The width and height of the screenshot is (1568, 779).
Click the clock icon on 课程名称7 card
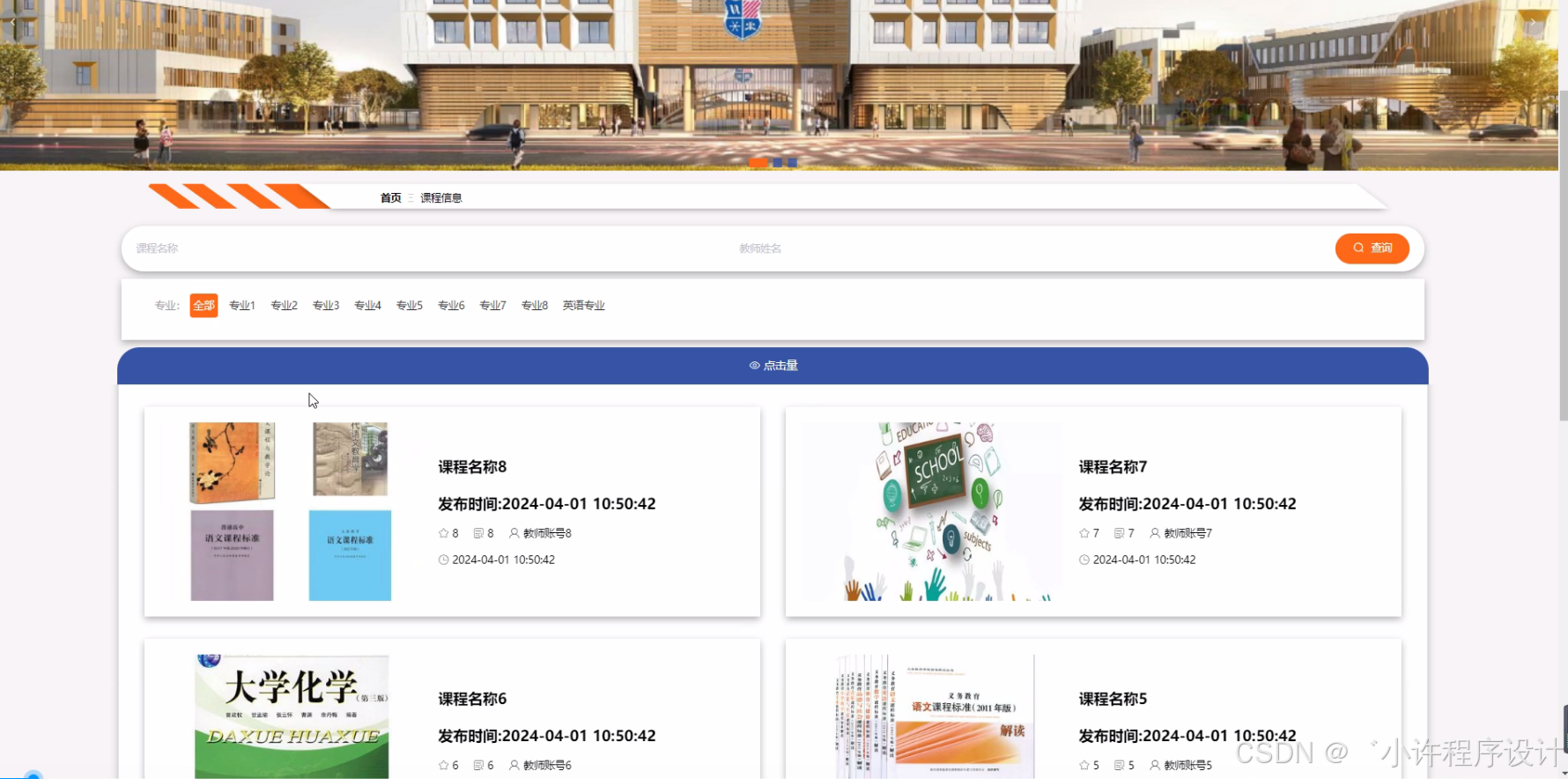point(1084,560)
